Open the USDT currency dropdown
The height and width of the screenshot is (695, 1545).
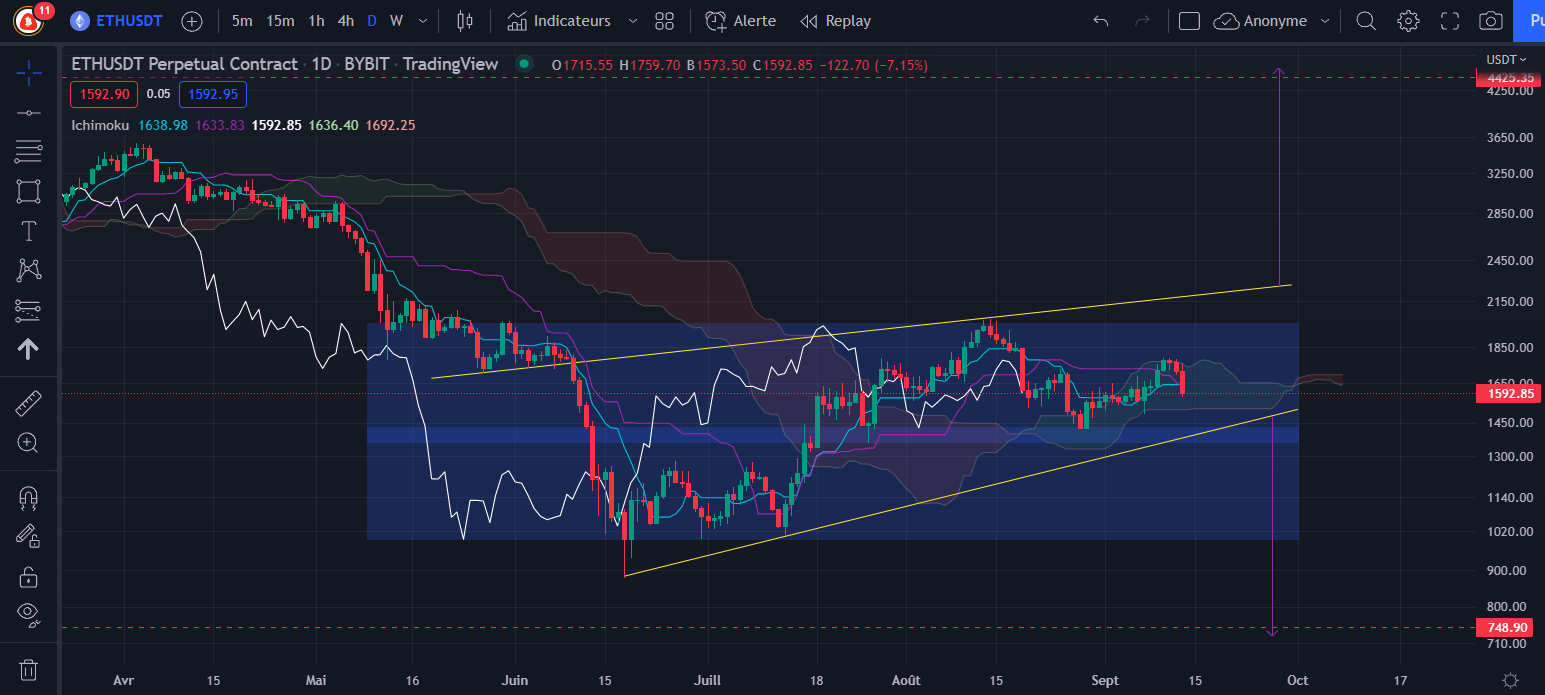click(1501, 59)
